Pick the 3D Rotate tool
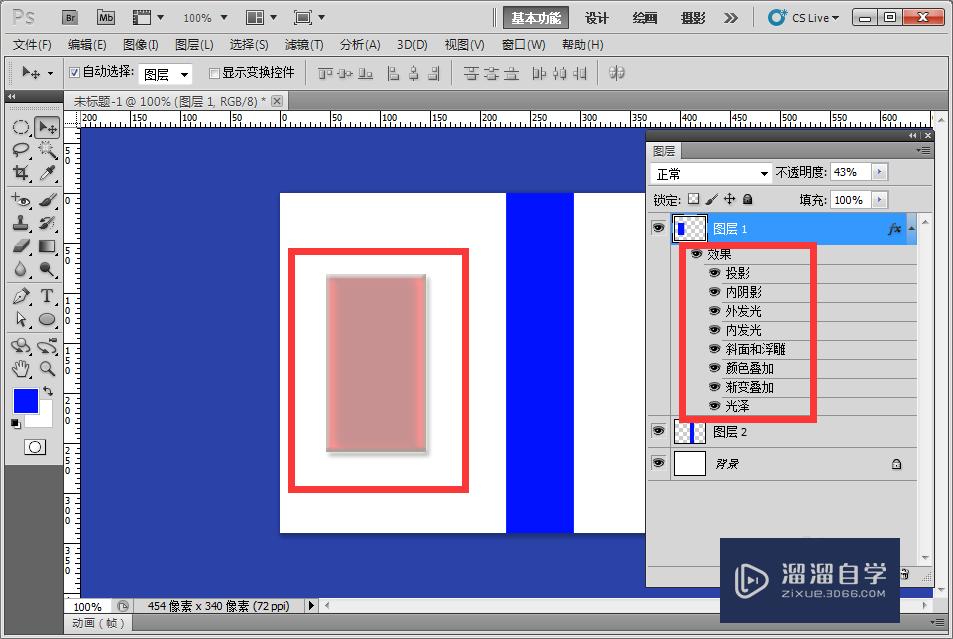Image resolution: width=953 pixels, height=639 pixels. [x=21, y=346]
